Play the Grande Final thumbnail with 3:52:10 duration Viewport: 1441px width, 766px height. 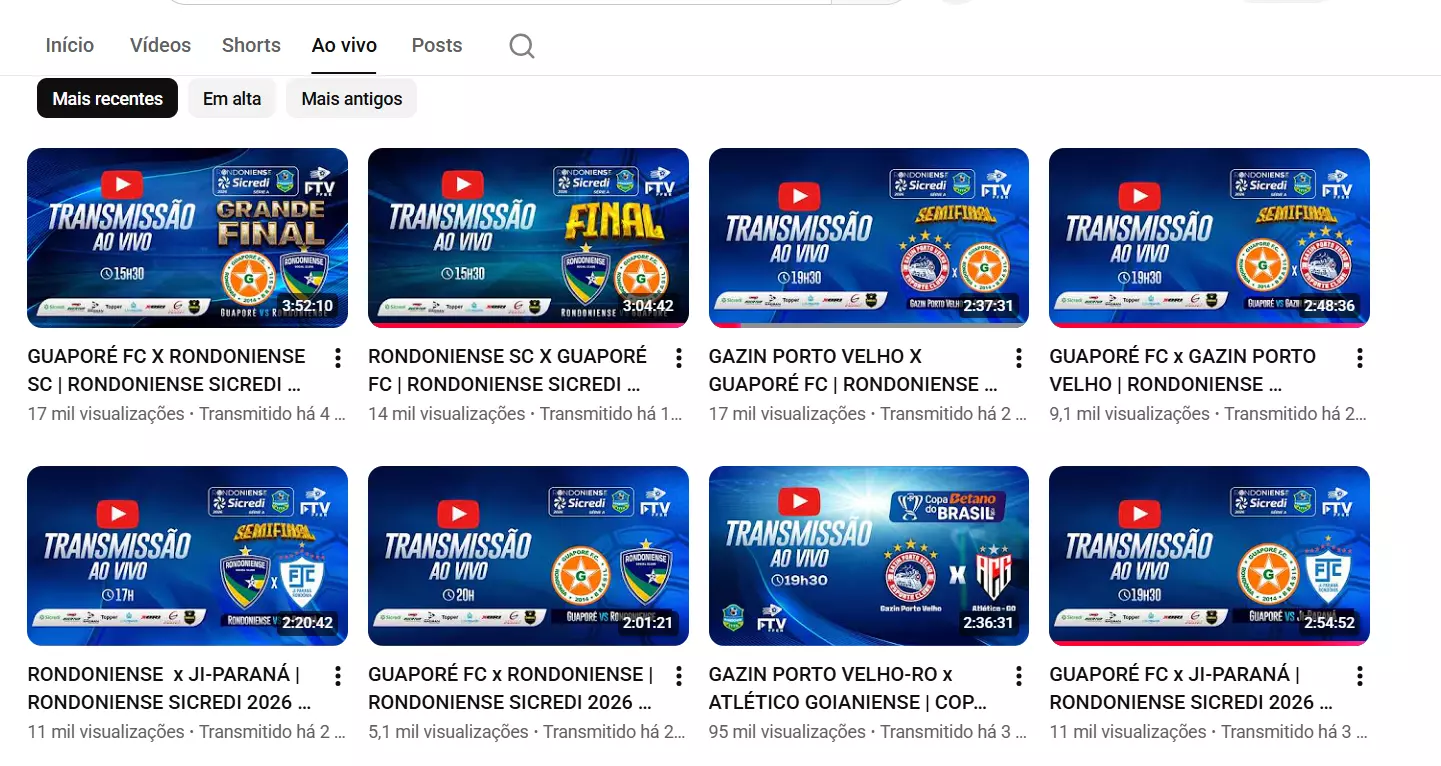point(187,238)
